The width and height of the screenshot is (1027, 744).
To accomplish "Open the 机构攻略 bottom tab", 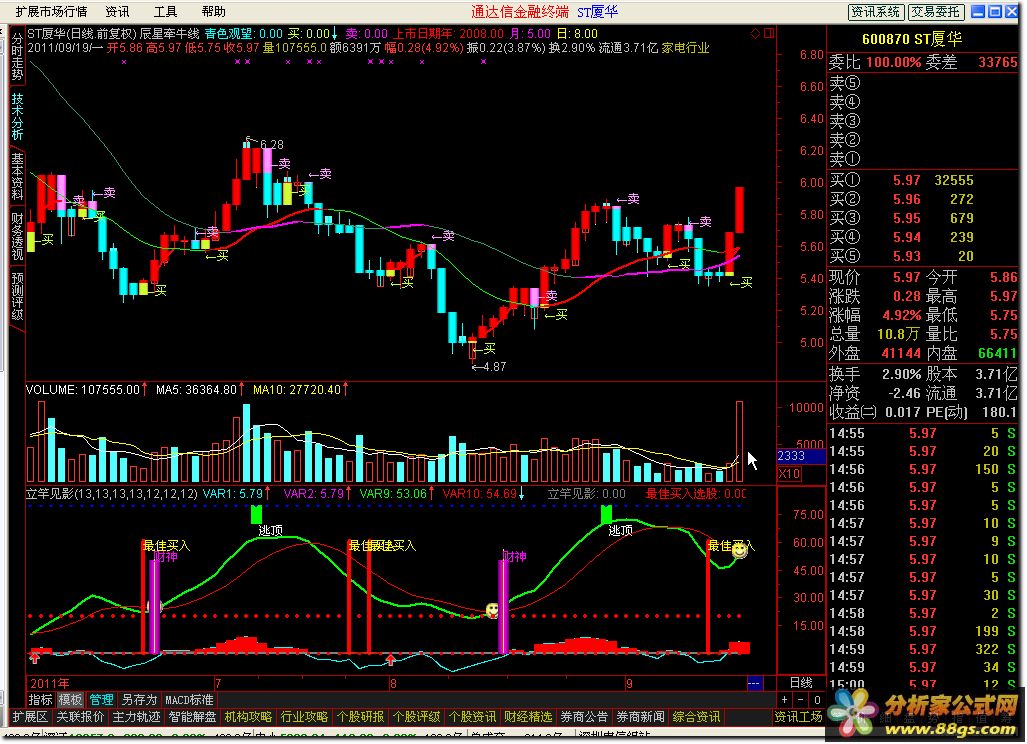I will pos(248,717).
